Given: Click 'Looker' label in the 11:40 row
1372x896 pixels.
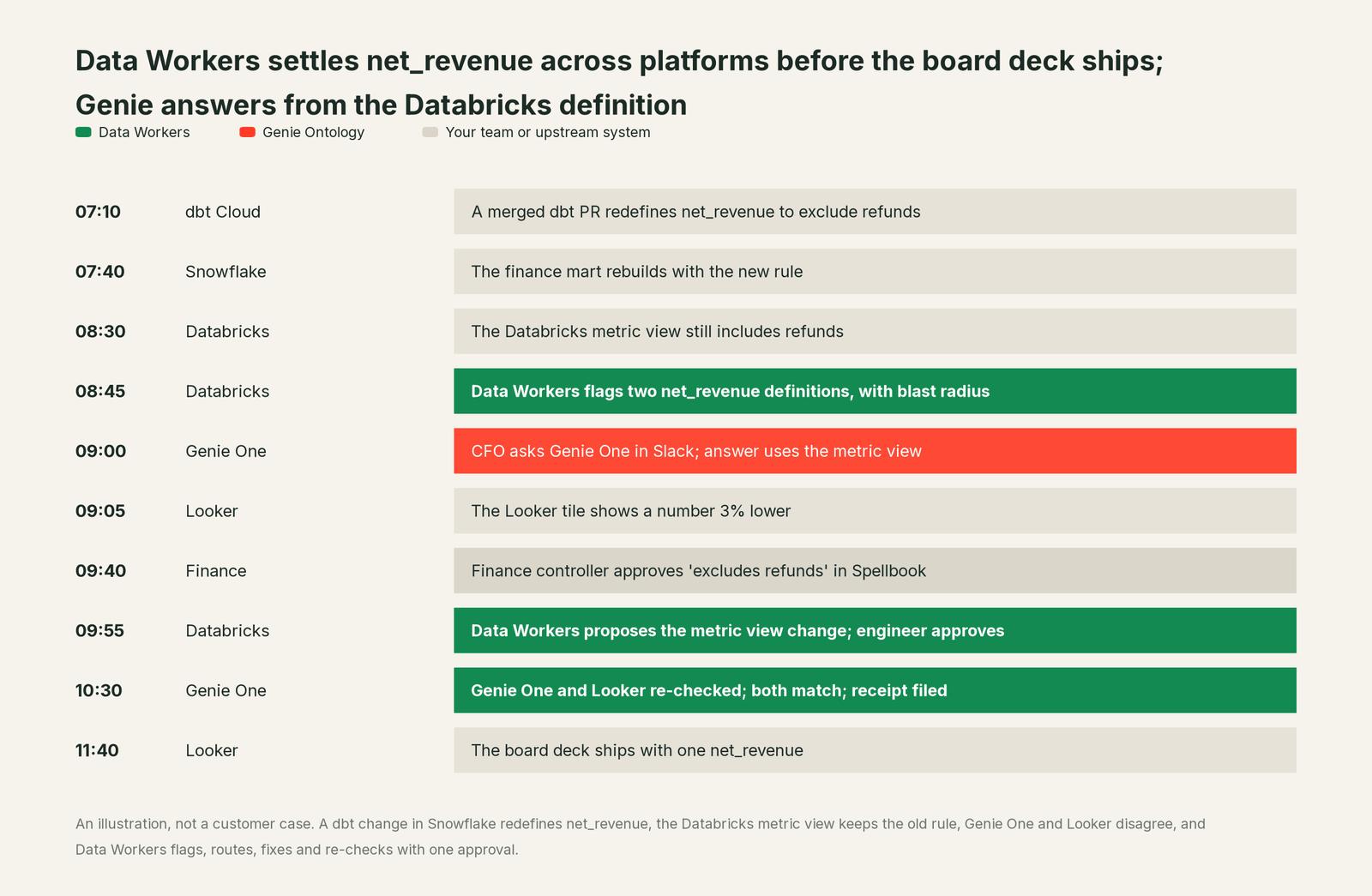Looking at the screenshot, I should point(212,750).
